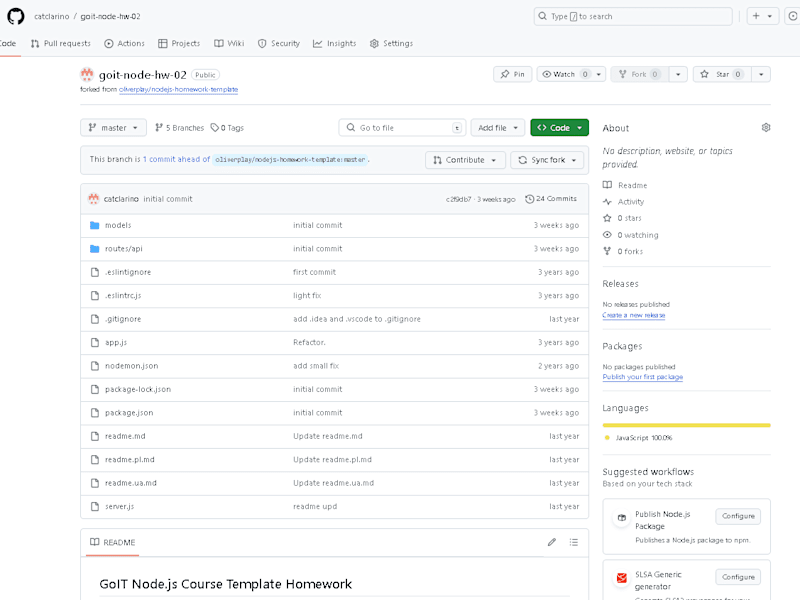Click the file icon beside nodemon.json
800x600 pixels.
pyautogui.click(x=94, y=366)
